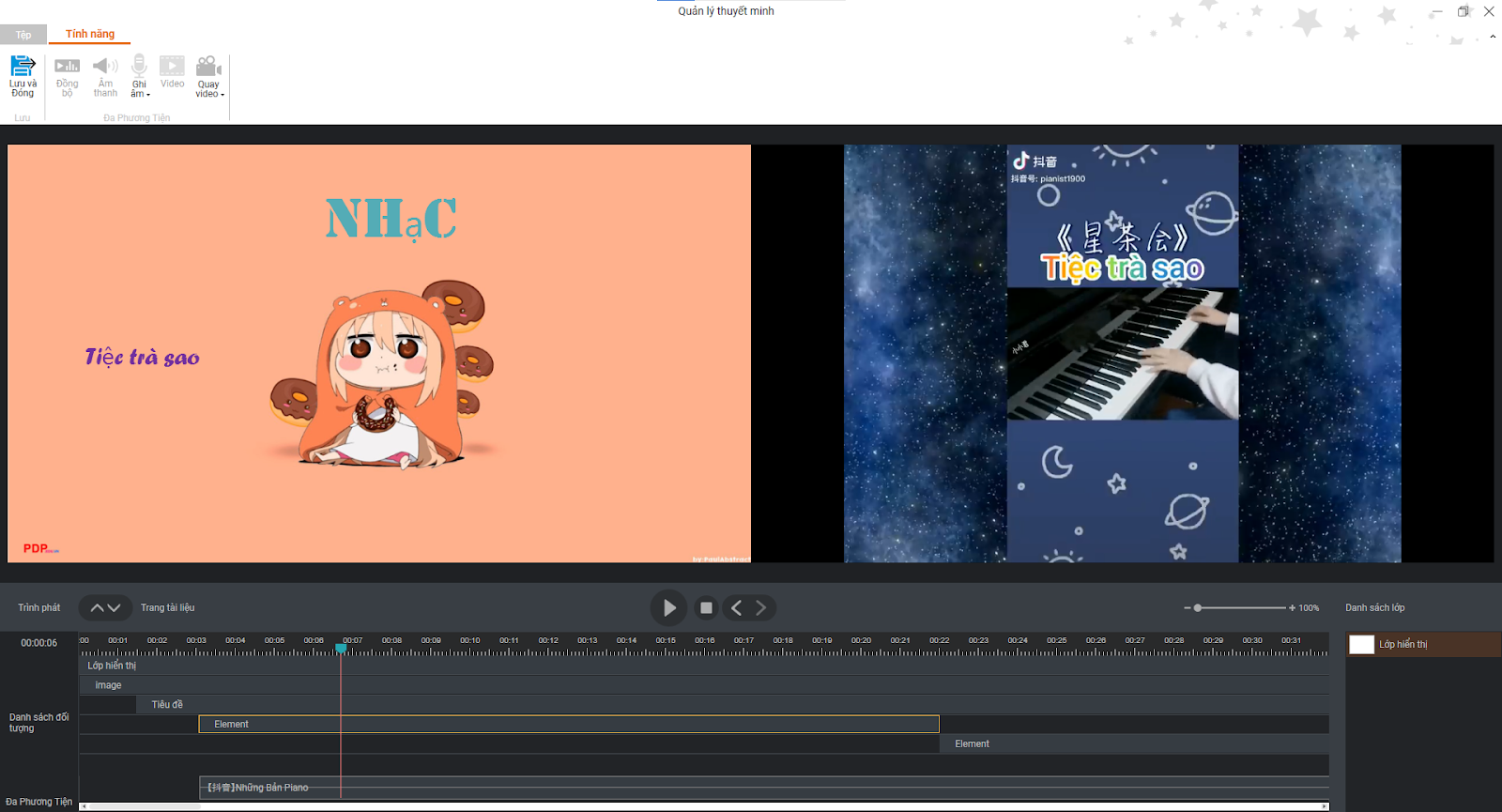Click the up arrow beside Trình phát
Viewport: 1502px width, 812px height.
[x=97, y=608]
